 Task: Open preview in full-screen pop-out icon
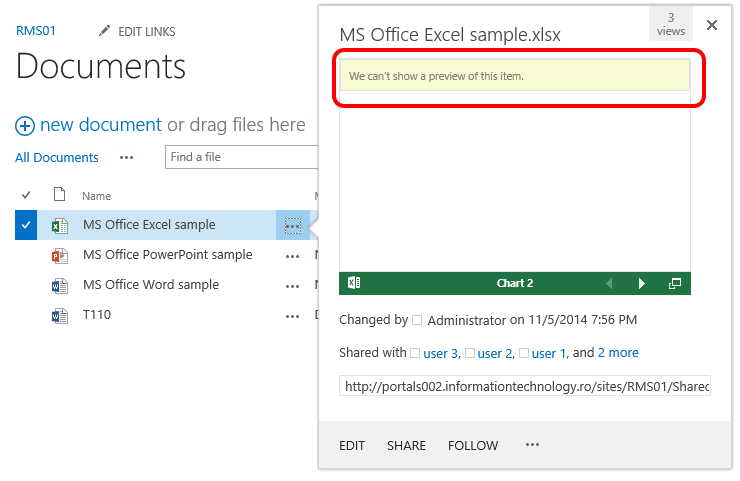(x=675, y=283)
